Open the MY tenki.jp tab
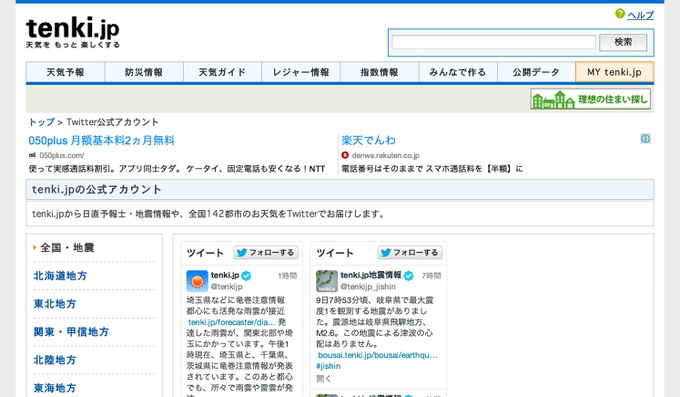Screen dimensions: 680x397 [x=615, y=72]
